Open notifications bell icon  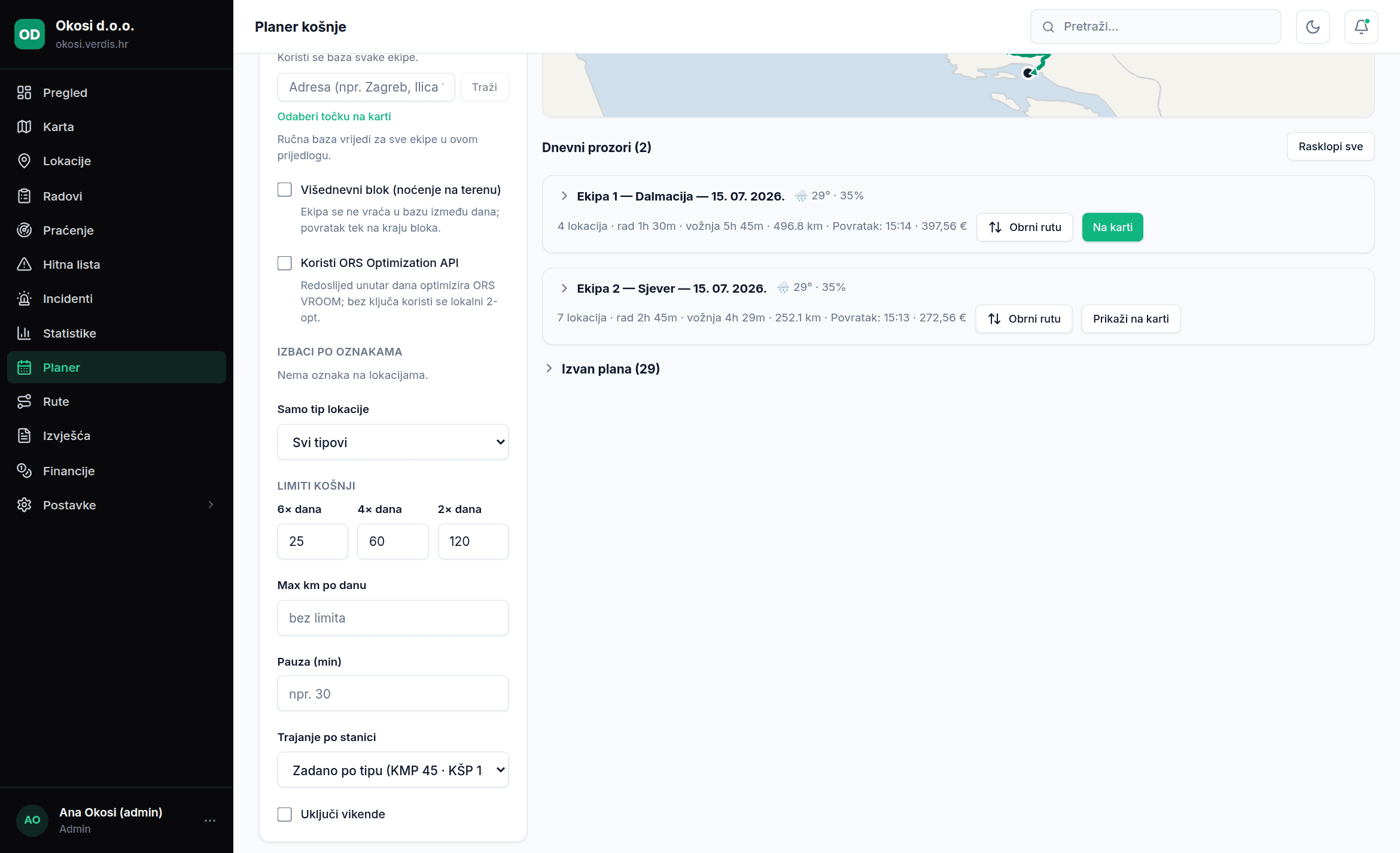pyautogui.click(x=1361, y=26)
